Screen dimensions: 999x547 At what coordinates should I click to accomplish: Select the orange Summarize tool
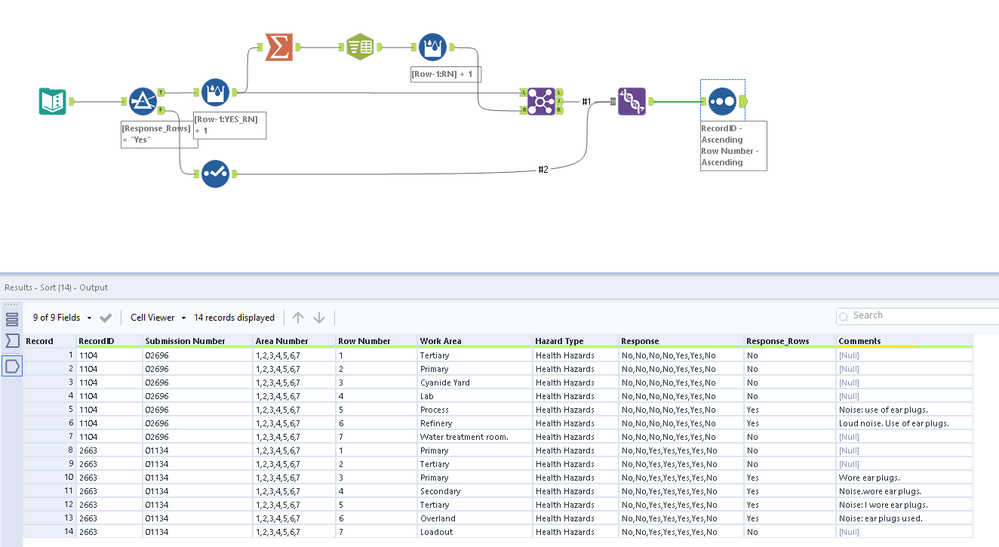[x=279, y=46]
